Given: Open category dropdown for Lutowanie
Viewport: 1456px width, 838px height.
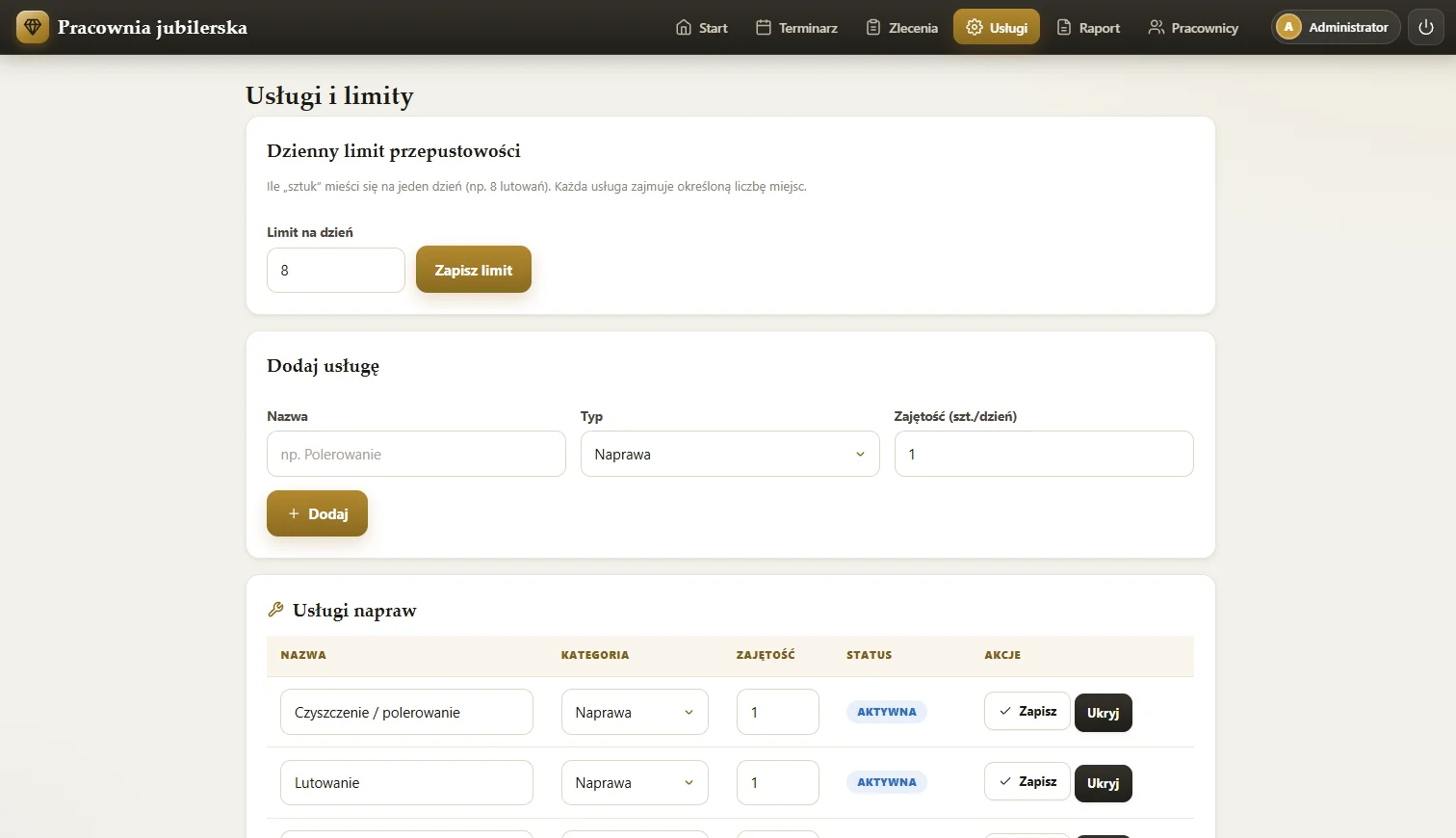Looking at the screenshot, I should click(635, 782).
